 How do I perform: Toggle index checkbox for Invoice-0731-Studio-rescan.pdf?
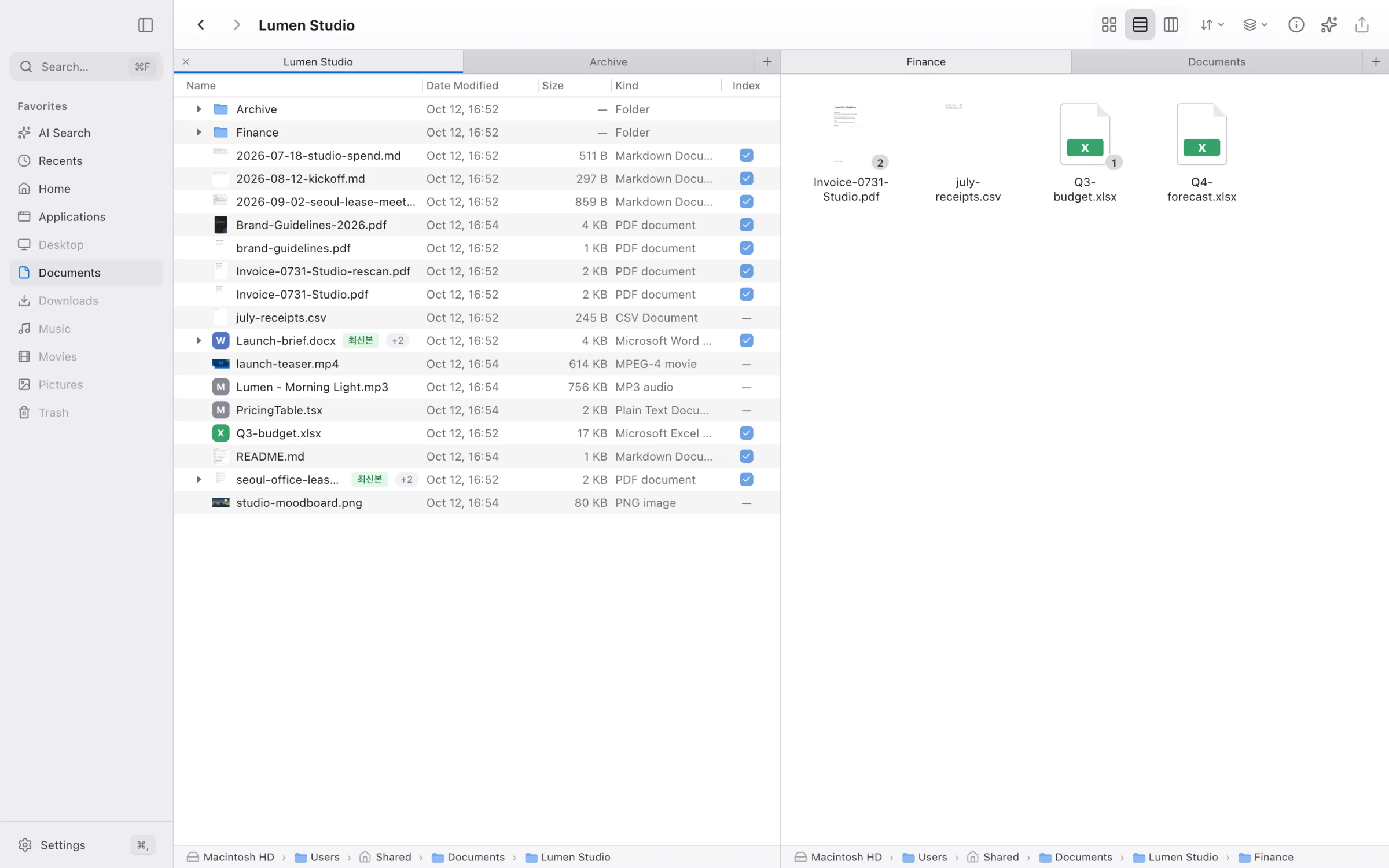pos(746,271)
